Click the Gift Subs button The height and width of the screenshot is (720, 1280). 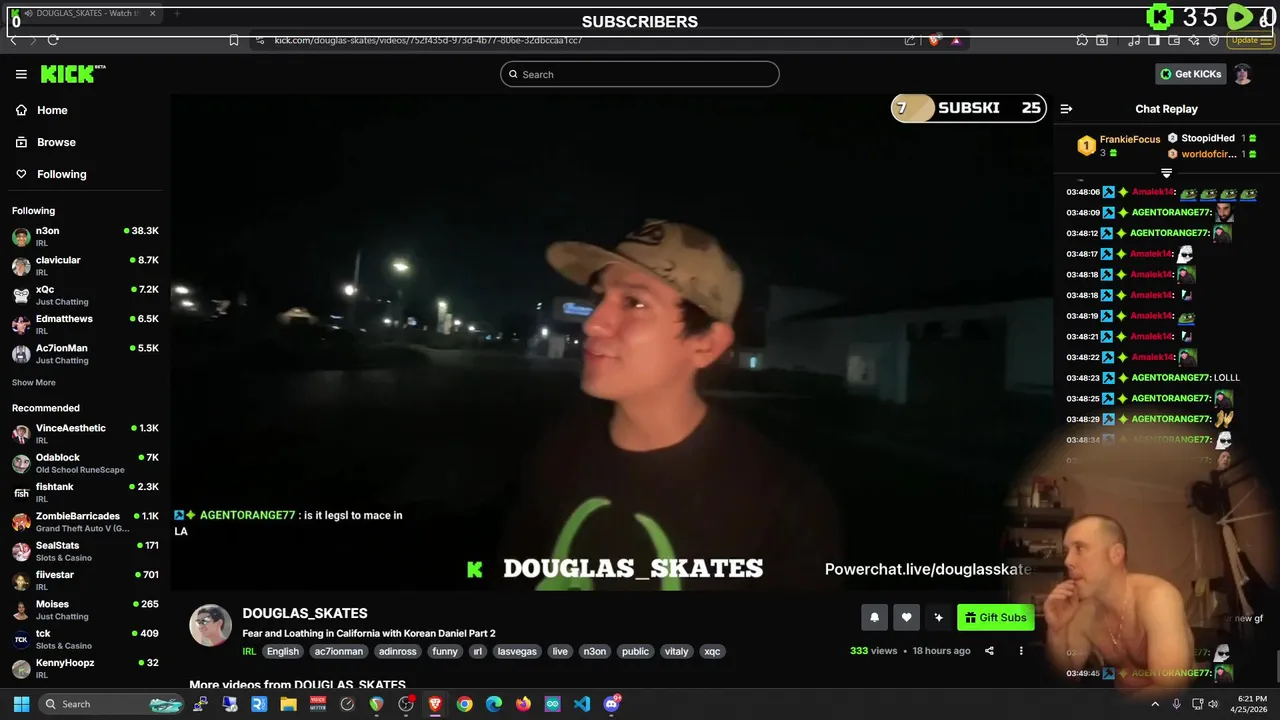[995, 618]
